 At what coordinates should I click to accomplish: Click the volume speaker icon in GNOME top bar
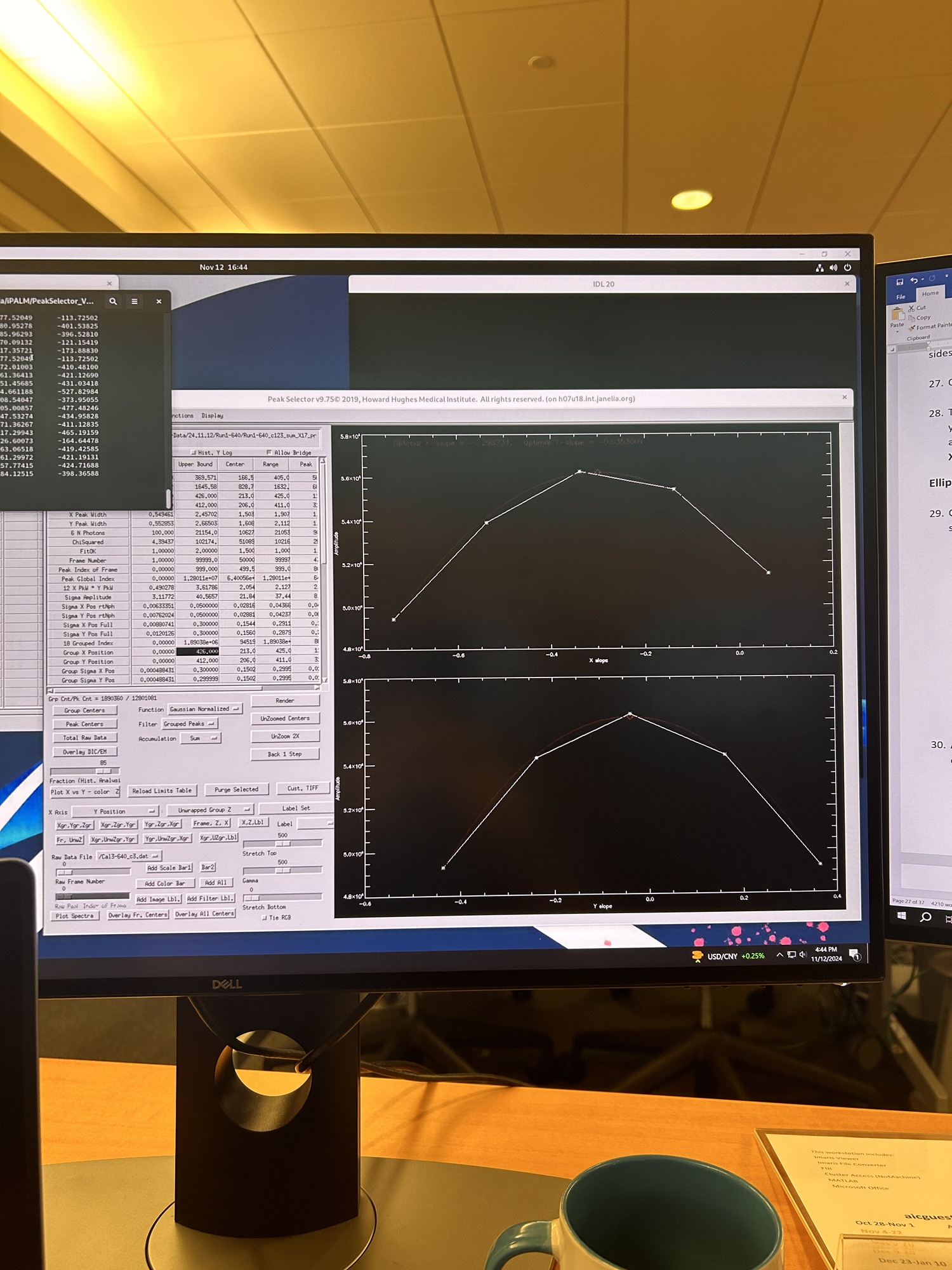[833, 268]
